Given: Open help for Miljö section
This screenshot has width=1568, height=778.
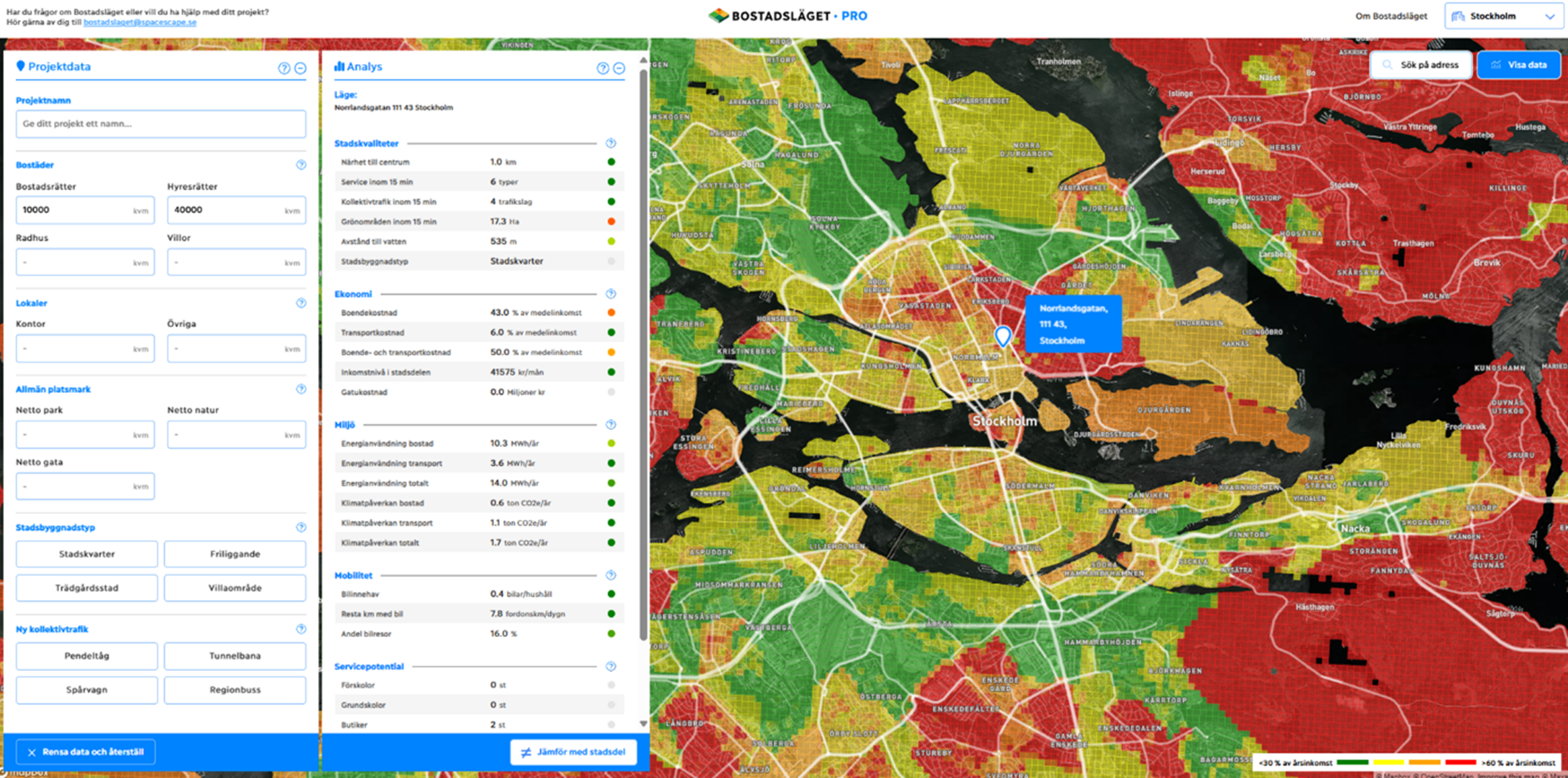Looking at the screenshot, I should point(611,425).
